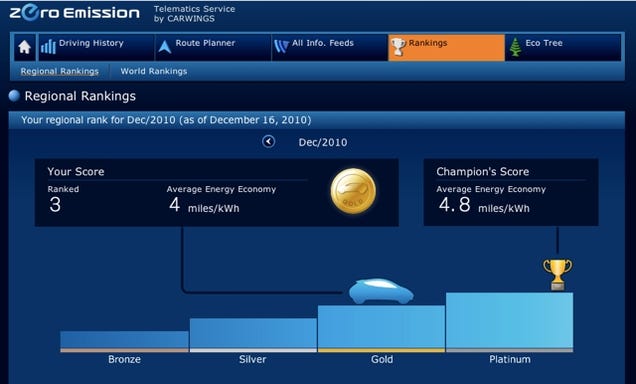Open the Eco Tree tab
This screenshot has width=636, height=384.
tap(563, 47)
